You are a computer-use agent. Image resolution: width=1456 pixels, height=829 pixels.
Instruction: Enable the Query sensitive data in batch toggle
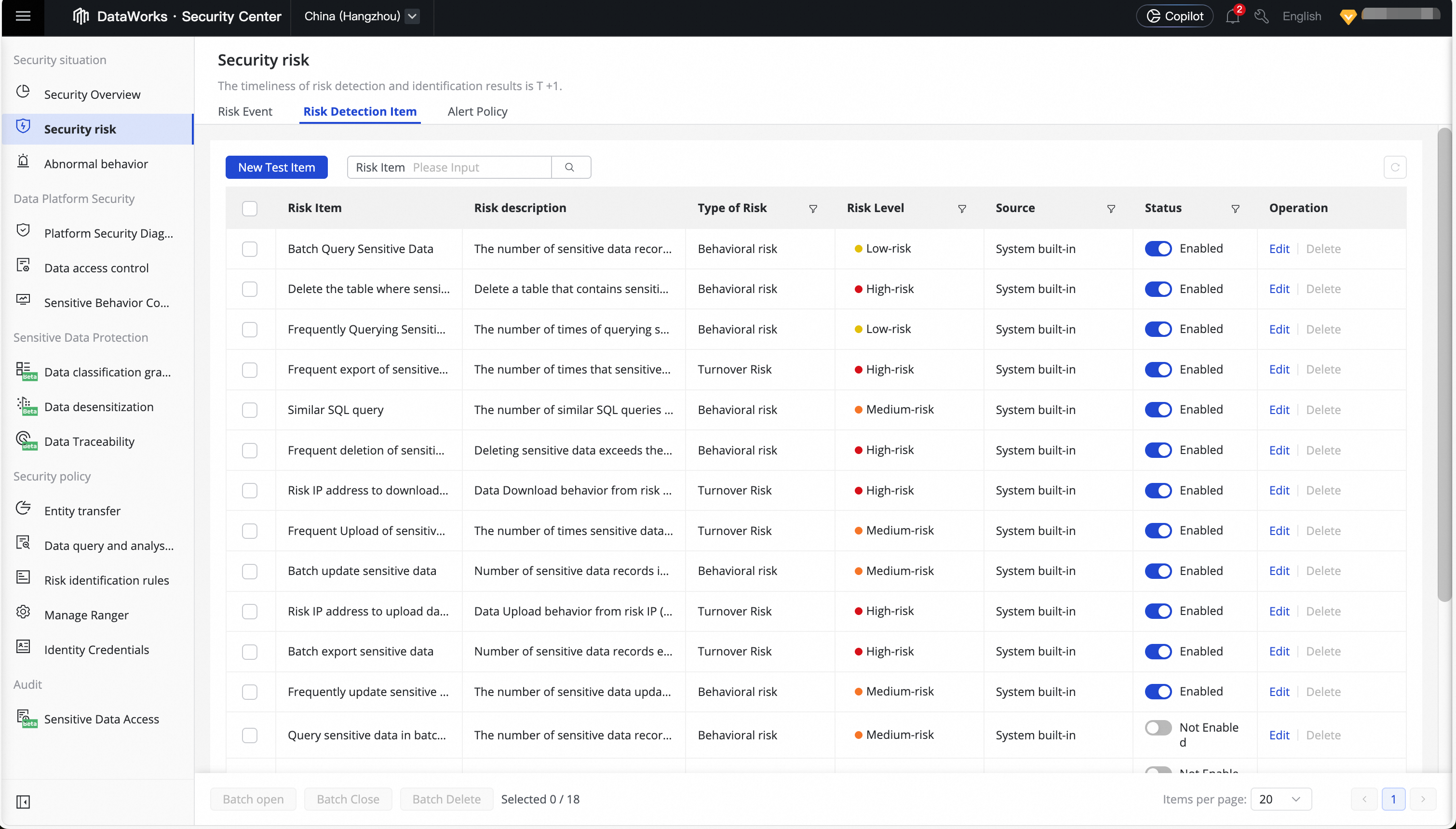point(1158,728)
